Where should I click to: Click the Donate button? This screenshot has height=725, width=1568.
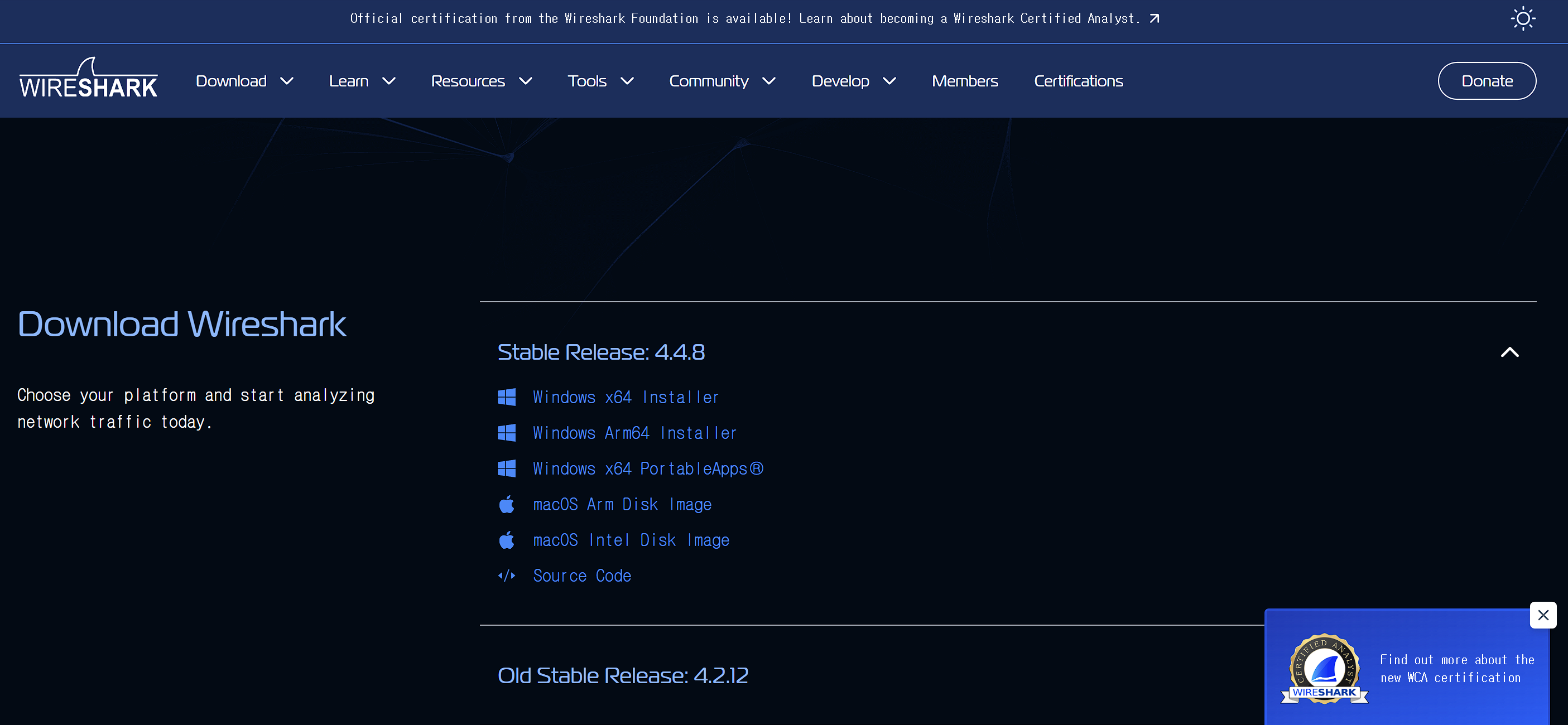click(1487, 81)
